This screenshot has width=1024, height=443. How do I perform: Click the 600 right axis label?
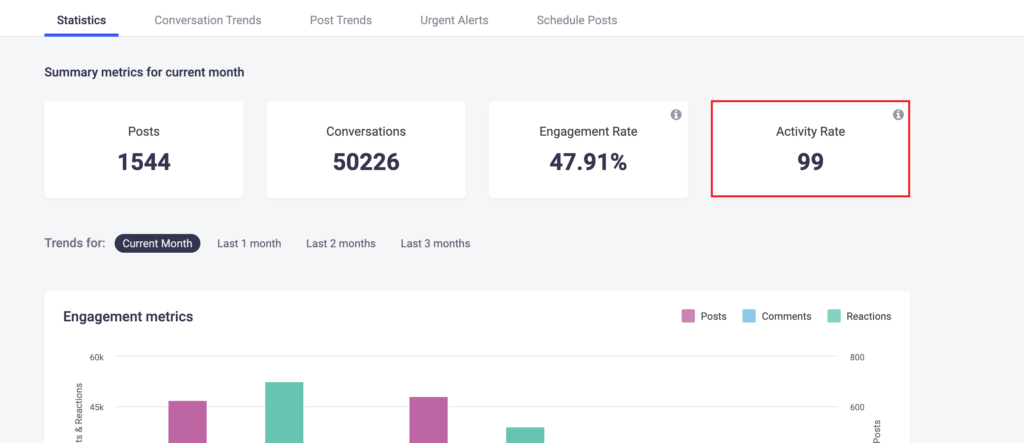tap(857, 407)
